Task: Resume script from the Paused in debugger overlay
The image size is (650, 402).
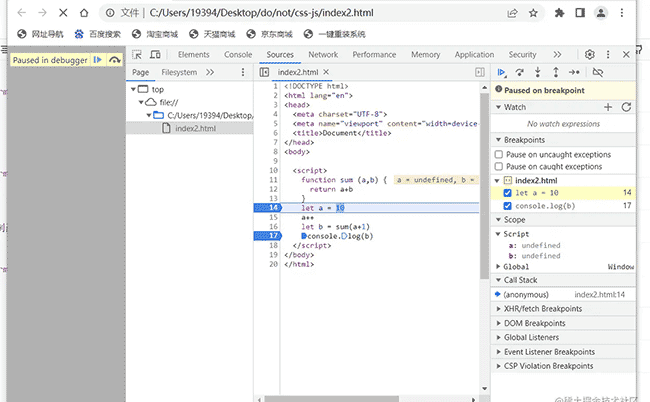Action: click(98, 60)
